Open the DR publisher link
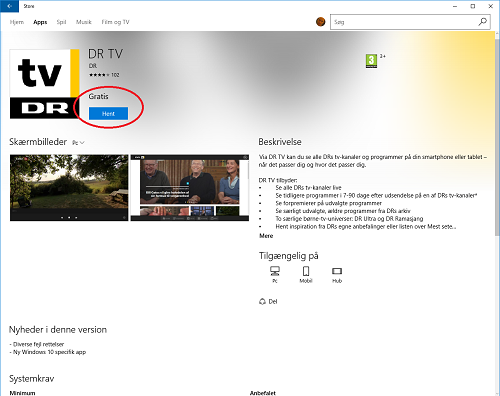This screenshot has height=396, width=500. pos(93,66)
